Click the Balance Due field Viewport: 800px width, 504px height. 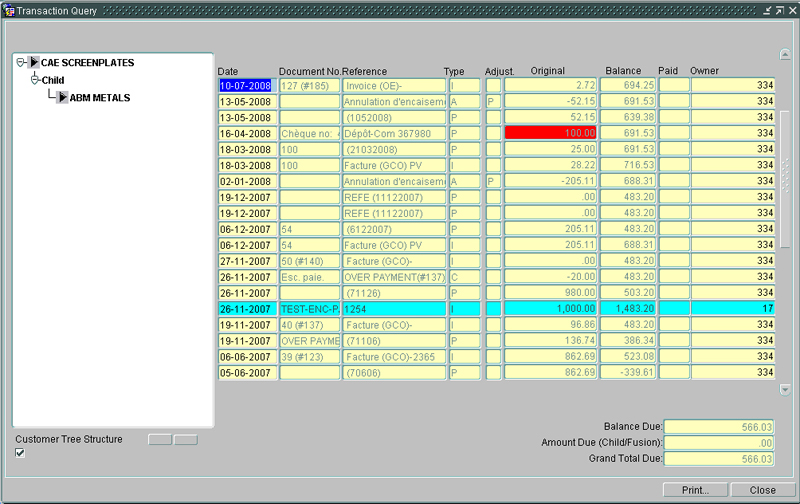pos(718,427)
